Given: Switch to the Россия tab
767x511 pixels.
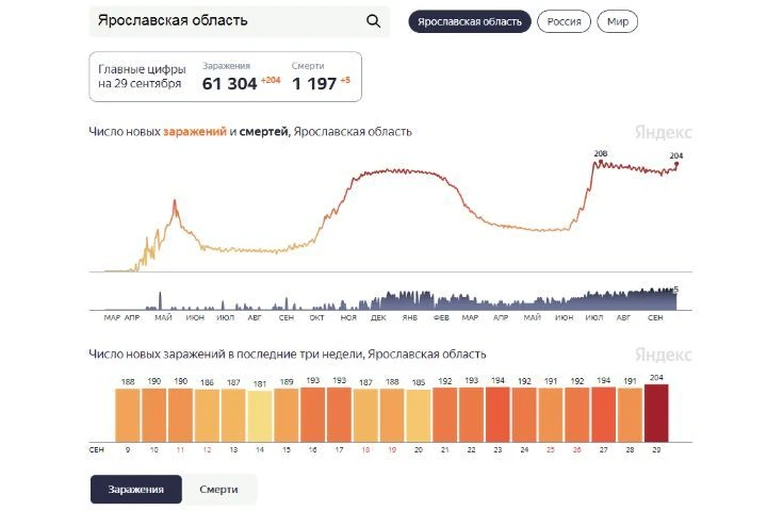Looking at the screenshot, I should pyautogui.click(x=563, y=21).
